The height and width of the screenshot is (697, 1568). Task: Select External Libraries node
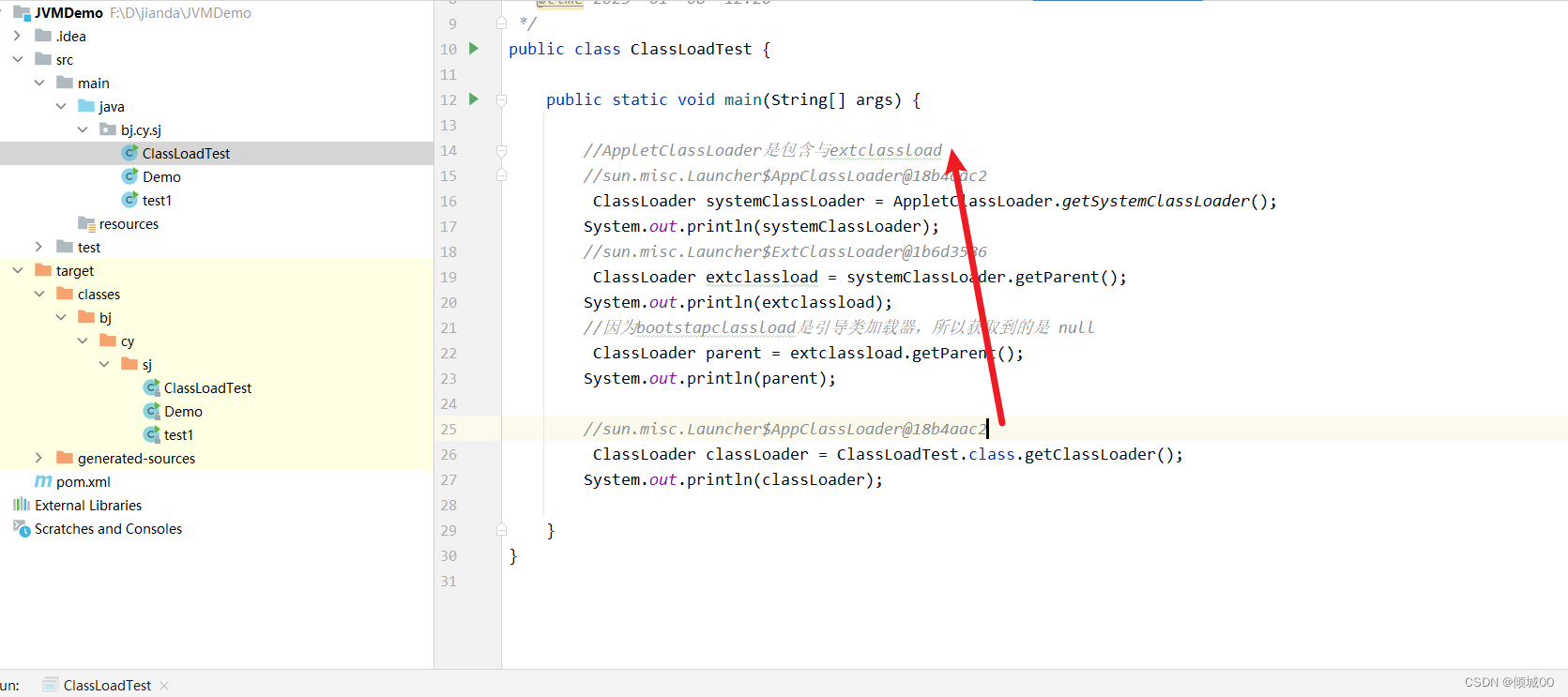pyautogui.click(x=88, y=505)
